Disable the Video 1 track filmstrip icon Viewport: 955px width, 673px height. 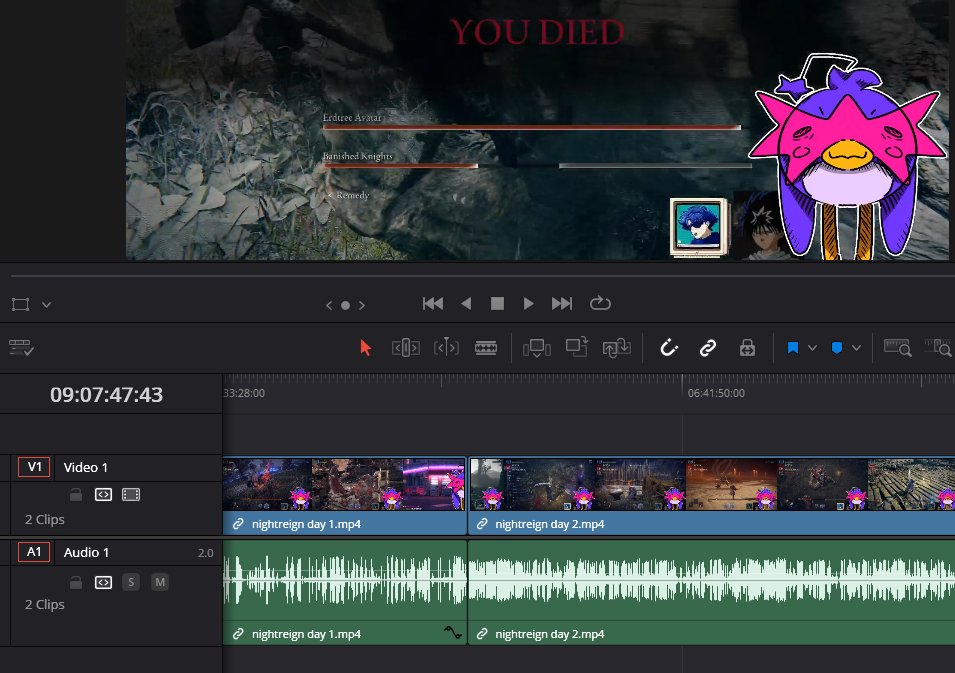(x=131, y=495)
